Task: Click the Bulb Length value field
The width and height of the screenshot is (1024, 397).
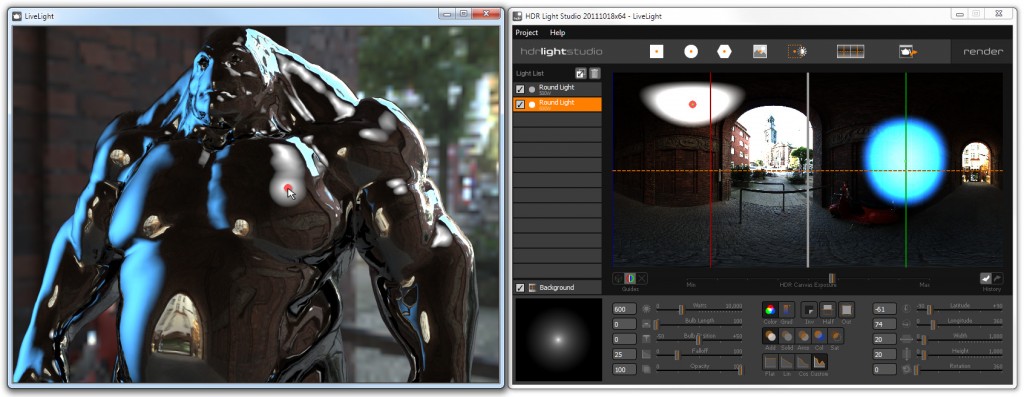Action: point(624,324)
